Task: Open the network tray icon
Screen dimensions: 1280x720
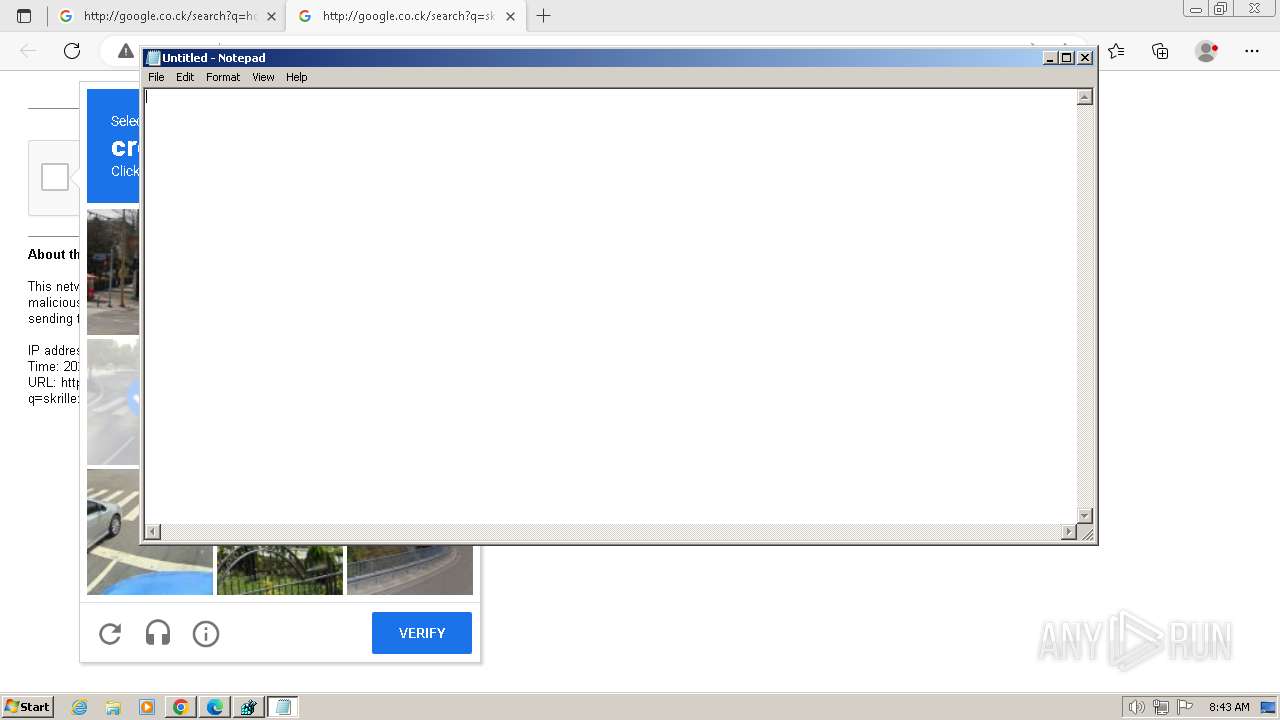Action: [x=1161, y=707]
